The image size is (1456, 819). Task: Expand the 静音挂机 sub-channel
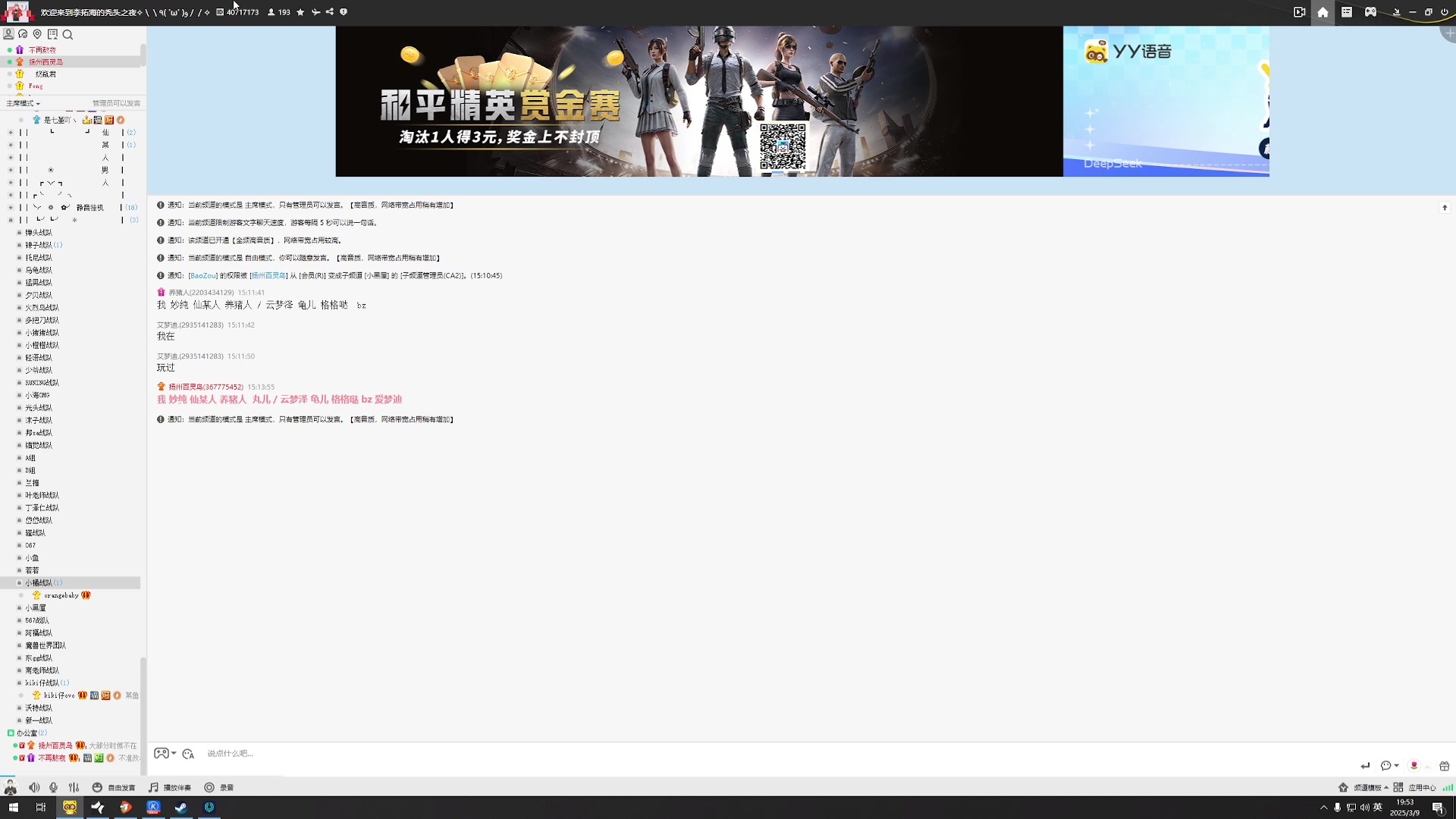tap(11, 207)
